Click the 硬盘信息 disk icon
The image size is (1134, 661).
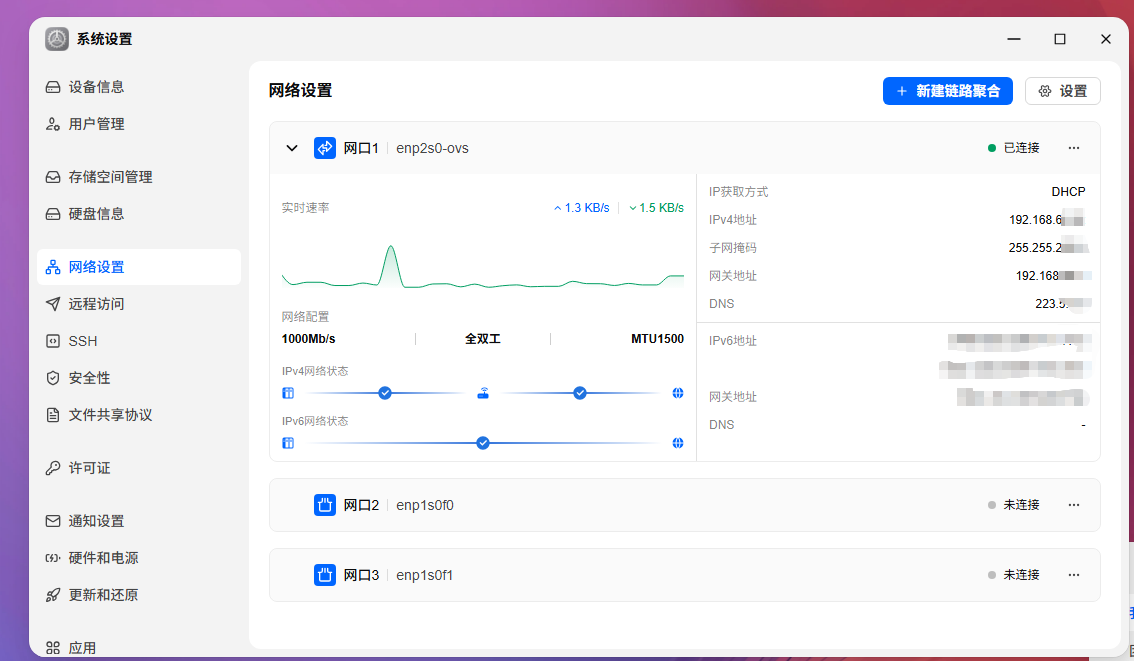click(x=53, y=213)
